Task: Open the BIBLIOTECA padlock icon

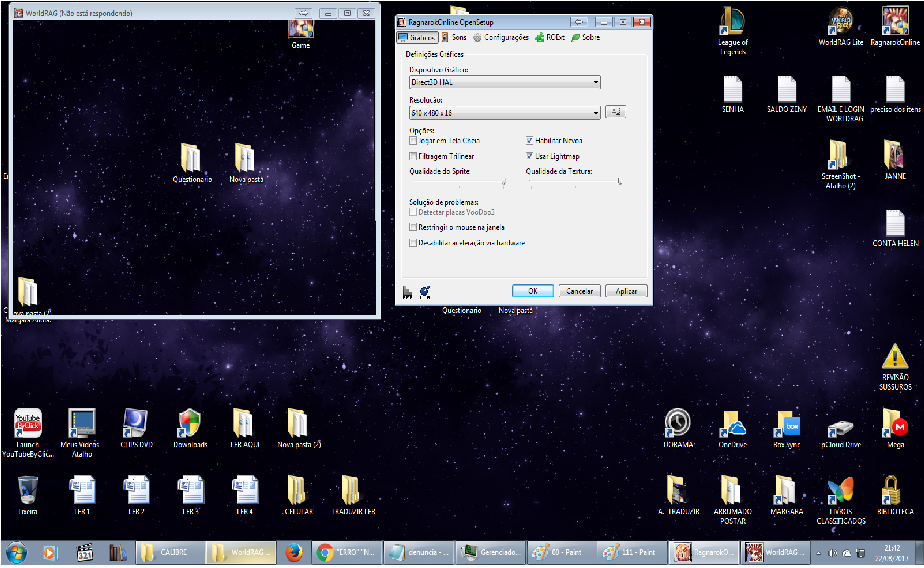Action: coord(895,495)
